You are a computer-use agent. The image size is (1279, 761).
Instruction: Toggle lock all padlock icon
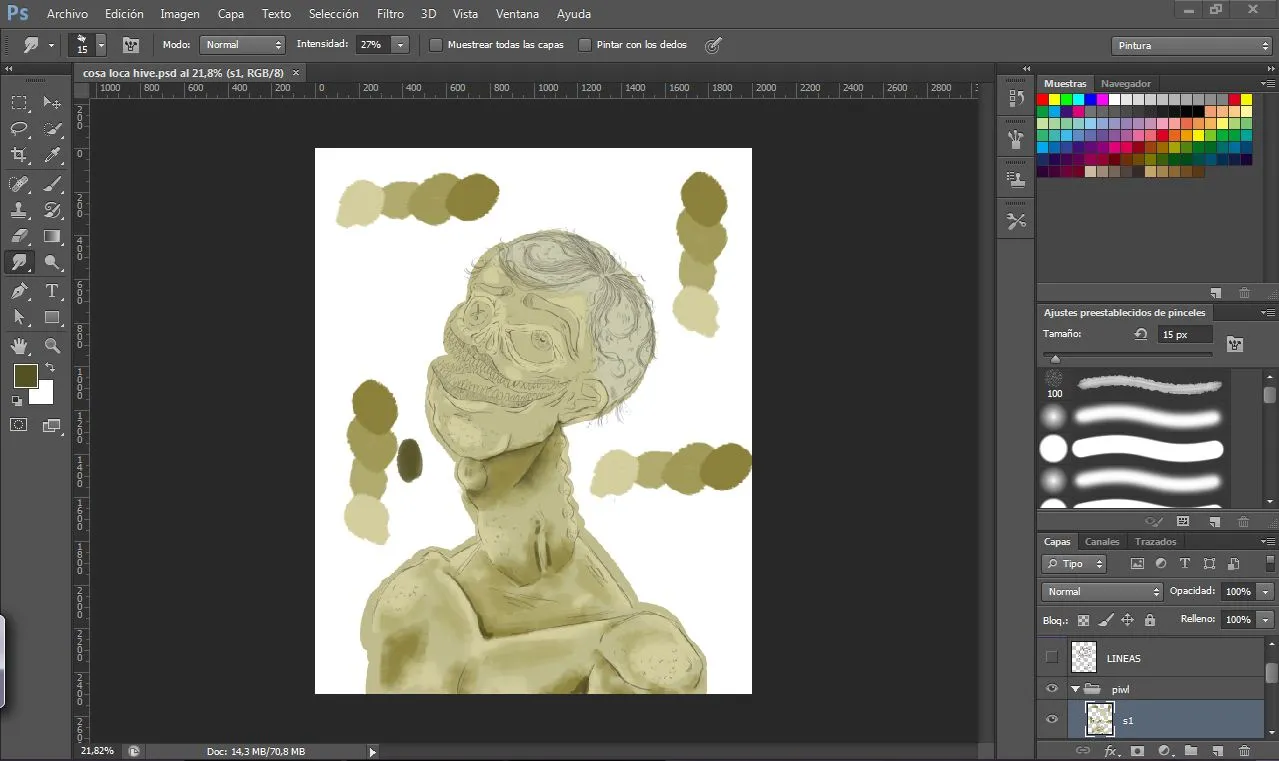(x=1150, y=620)
